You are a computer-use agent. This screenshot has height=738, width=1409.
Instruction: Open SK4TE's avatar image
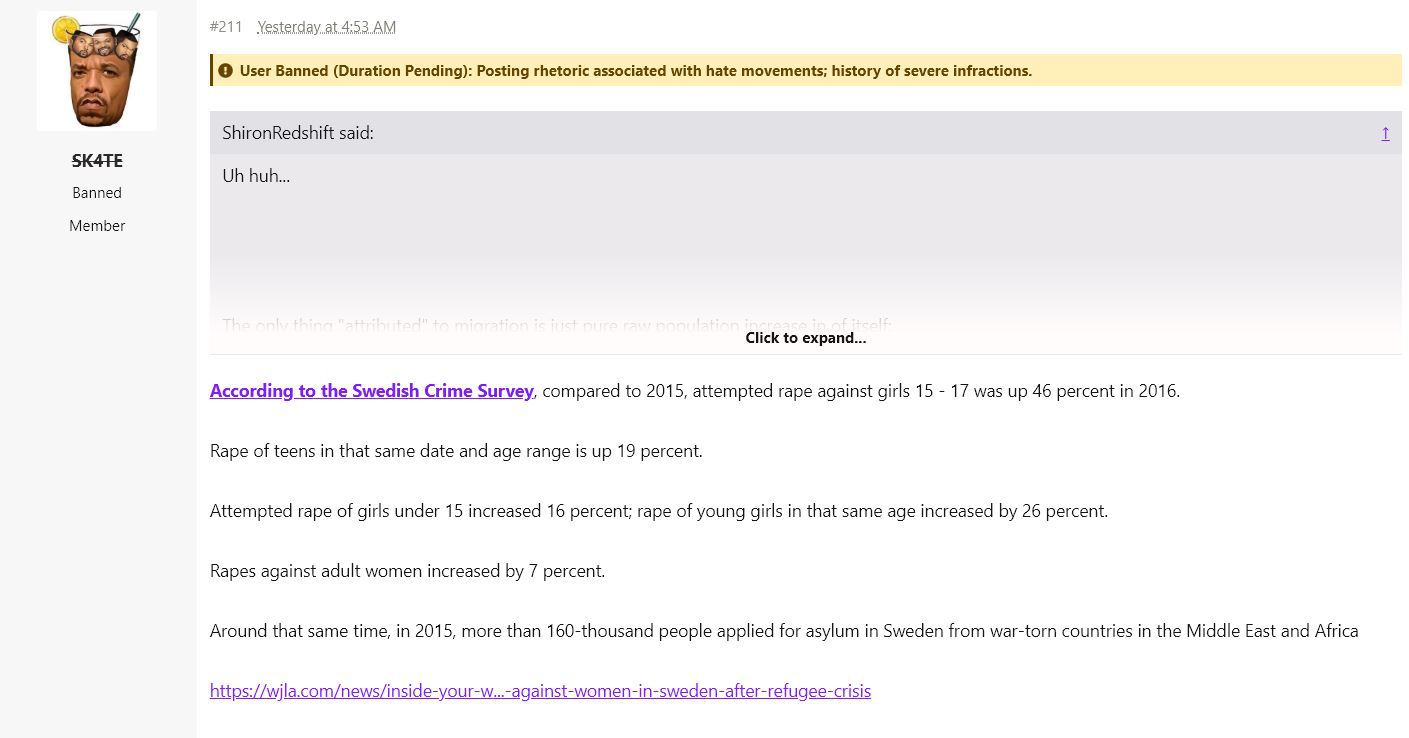click(x=97, y=71)
